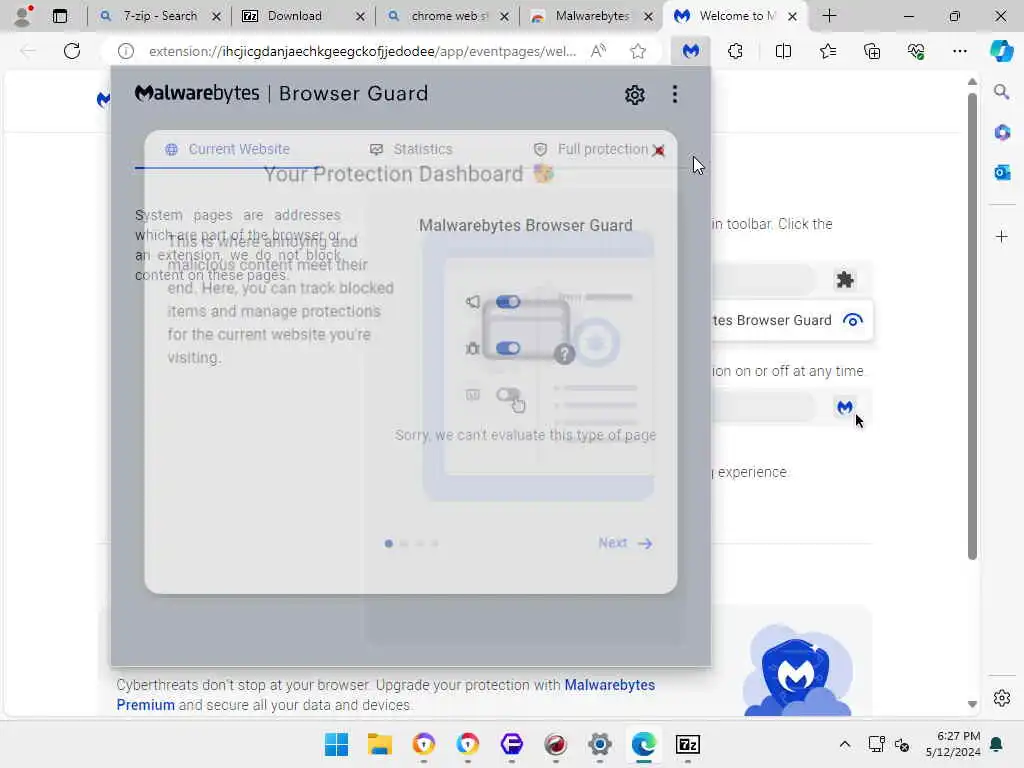Add this page to favorites star
Viewport: 1024px width, 768px height.
point(638,51)
